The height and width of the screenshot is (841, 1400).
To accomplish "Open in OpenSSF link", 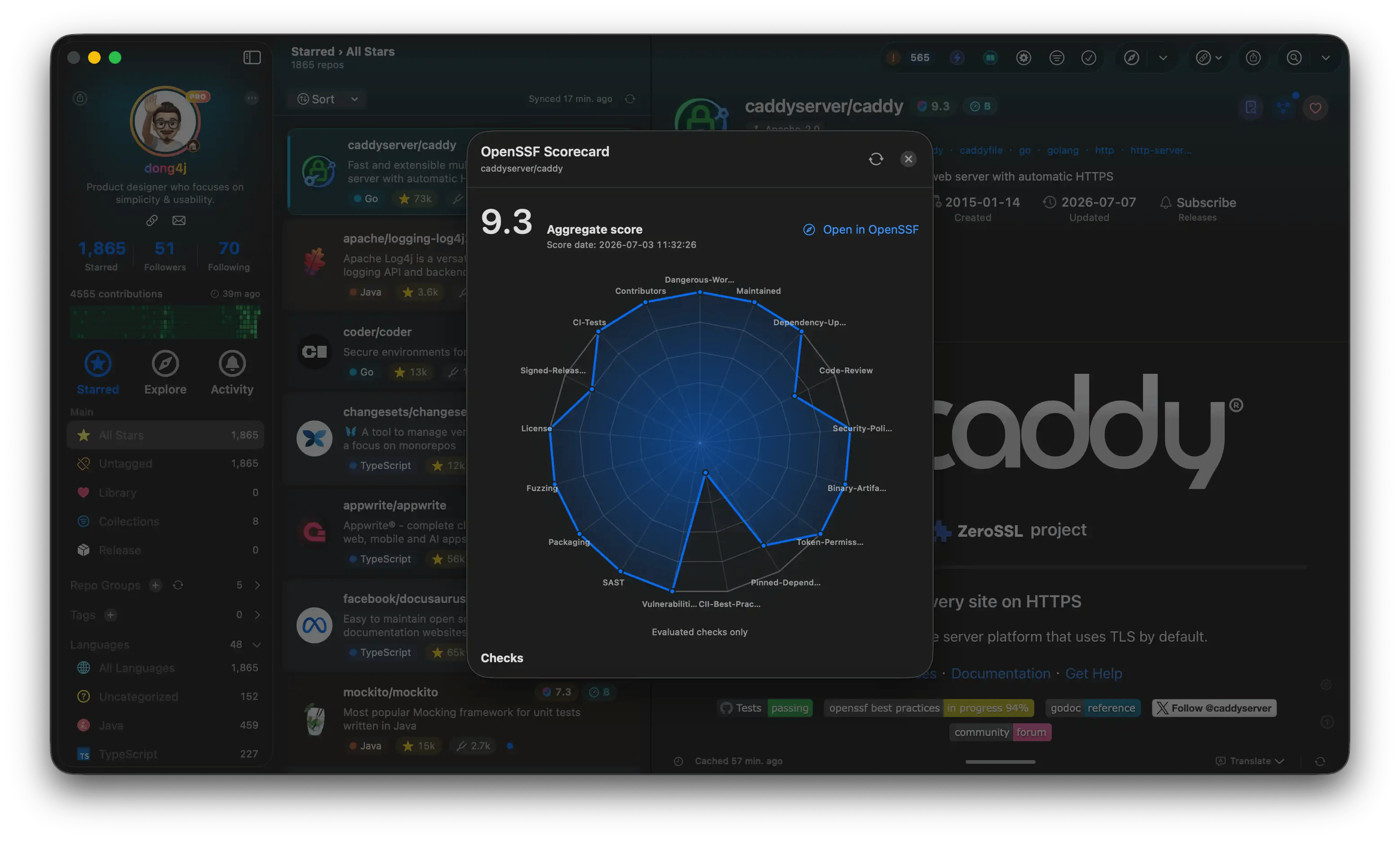I will (860, 230).
